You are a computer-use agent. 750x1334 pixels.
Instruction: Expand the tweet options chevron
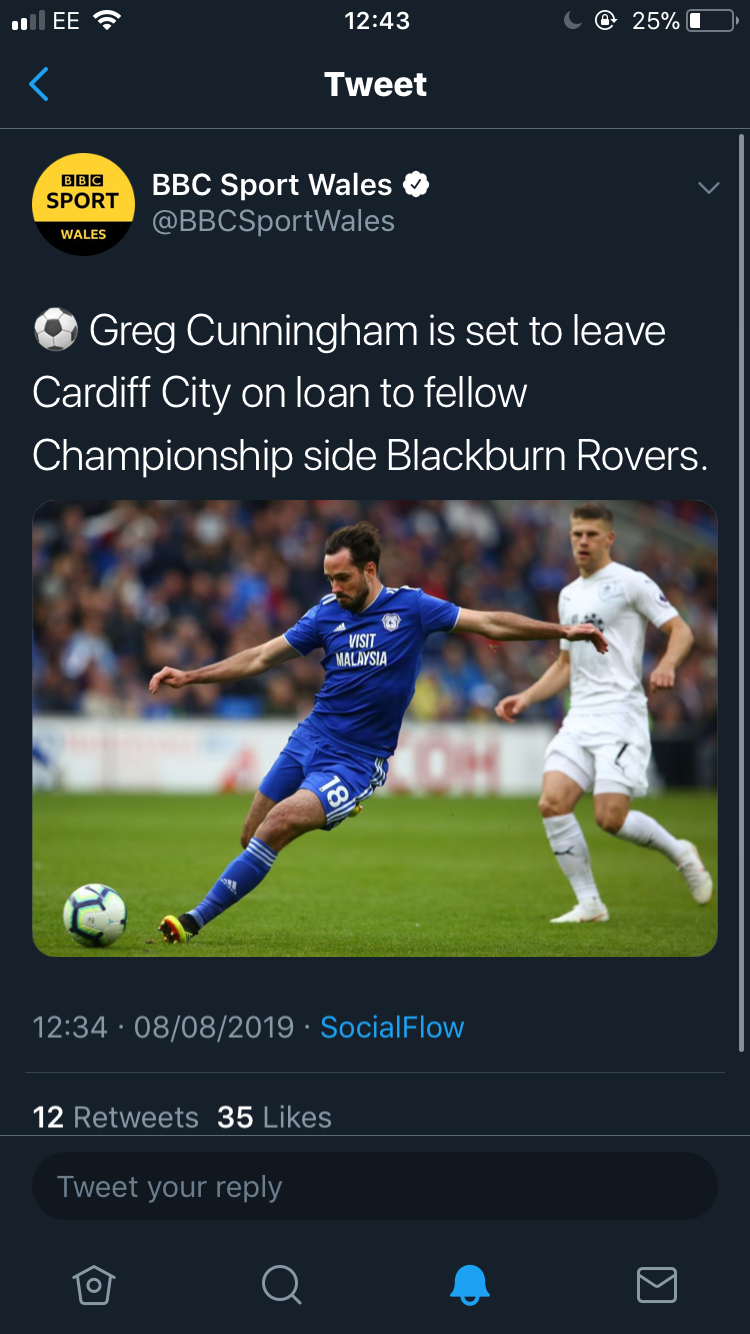(x=708, y=188)
